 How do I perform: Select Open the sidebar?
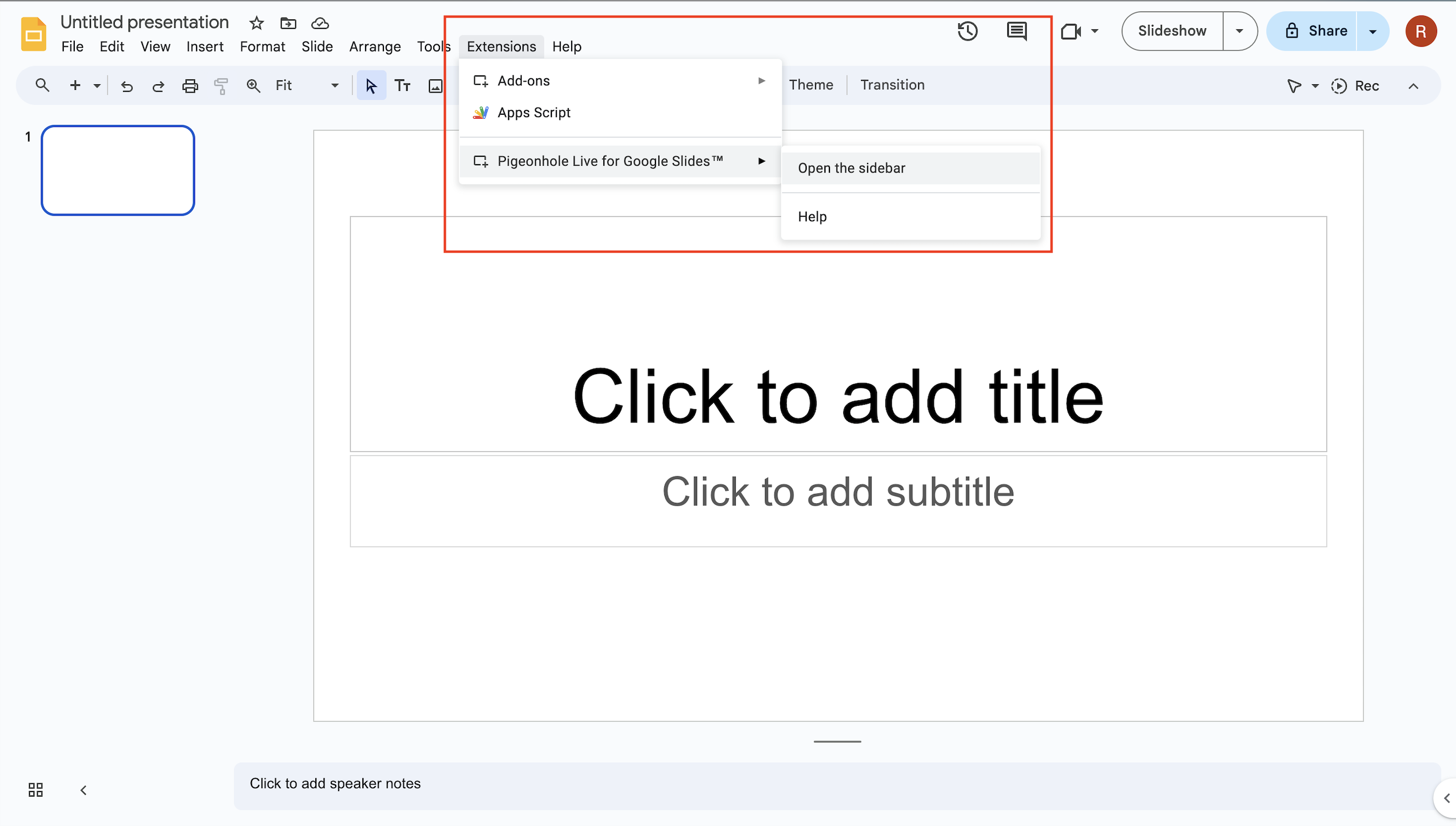911,168
